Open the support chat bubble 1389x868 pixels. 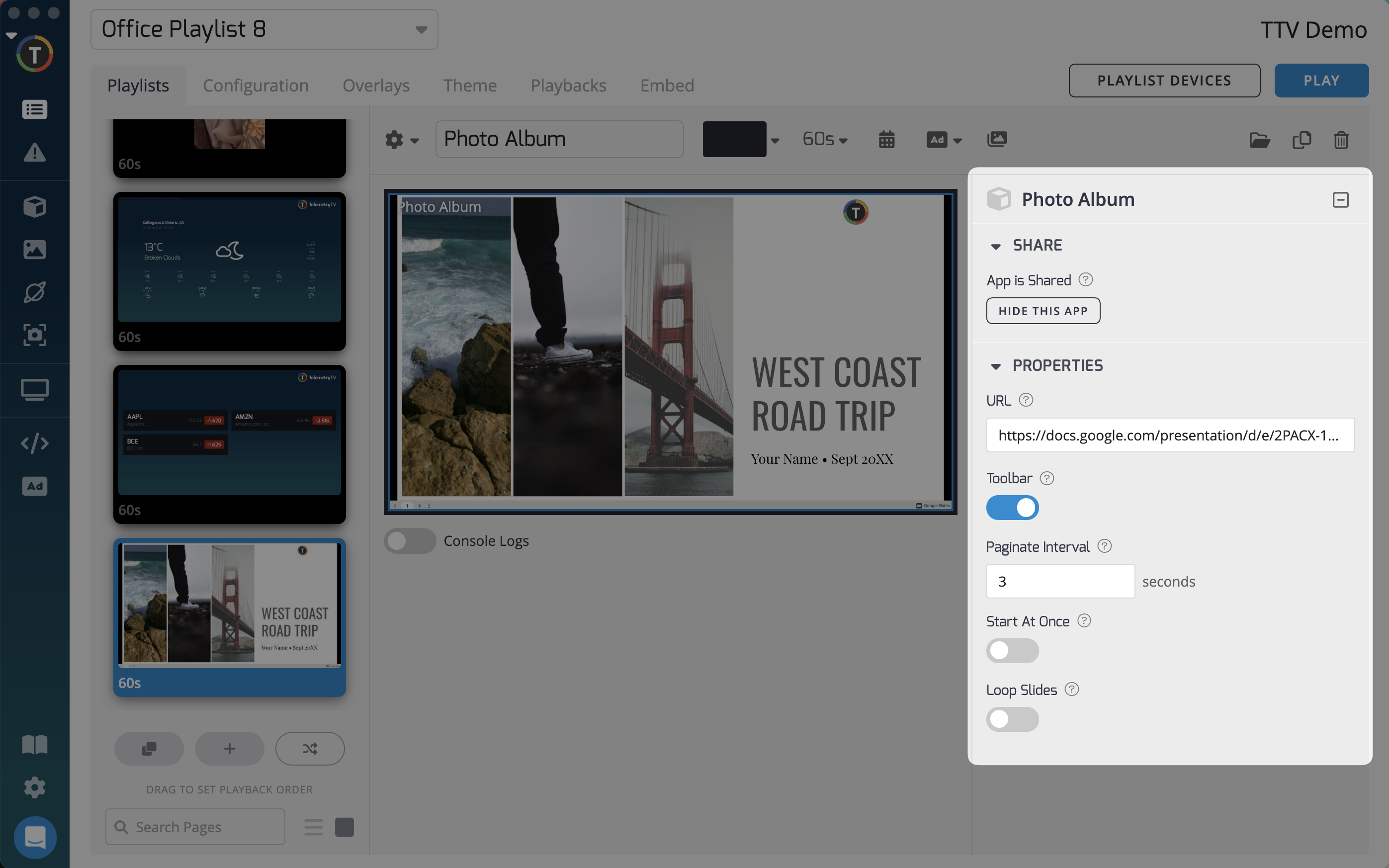tap(34, 837)
